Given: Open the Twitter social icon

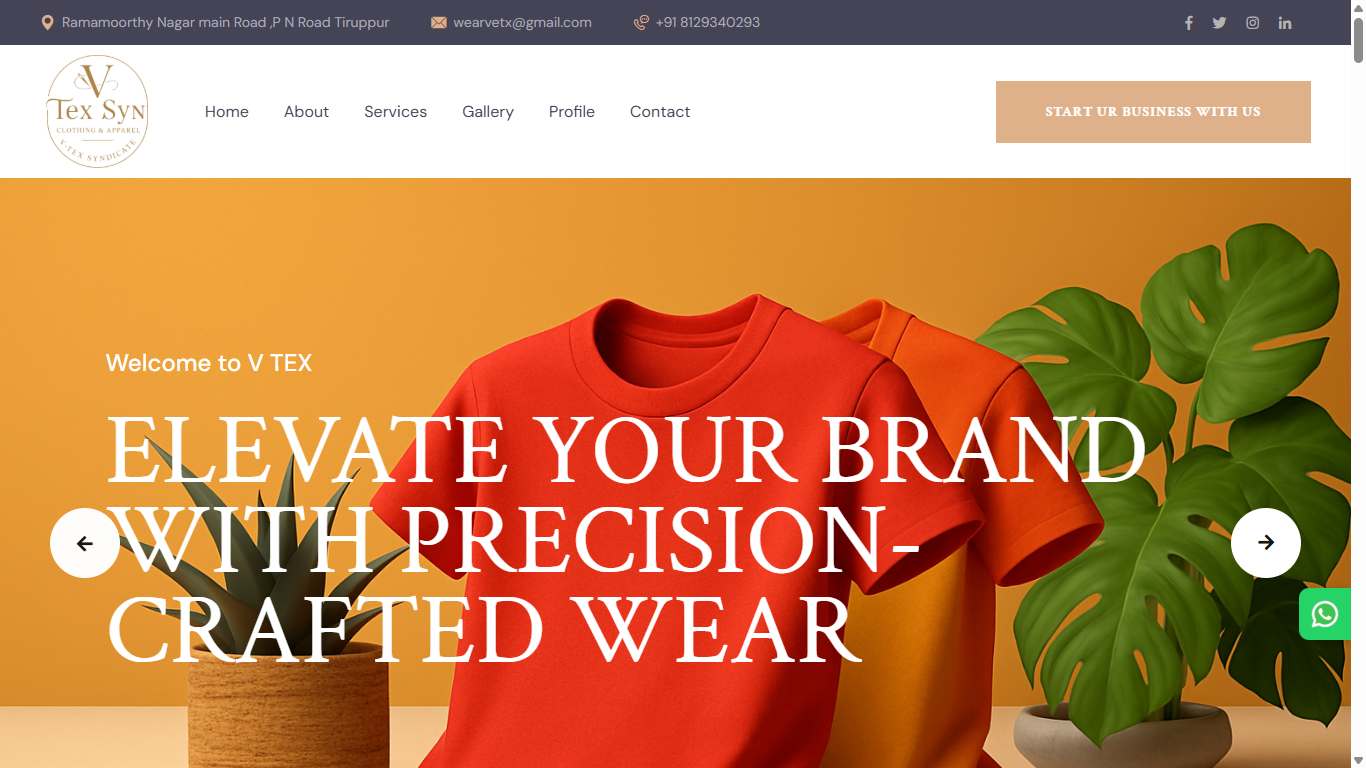Looking at the screenshot, I should (1219, 23).
